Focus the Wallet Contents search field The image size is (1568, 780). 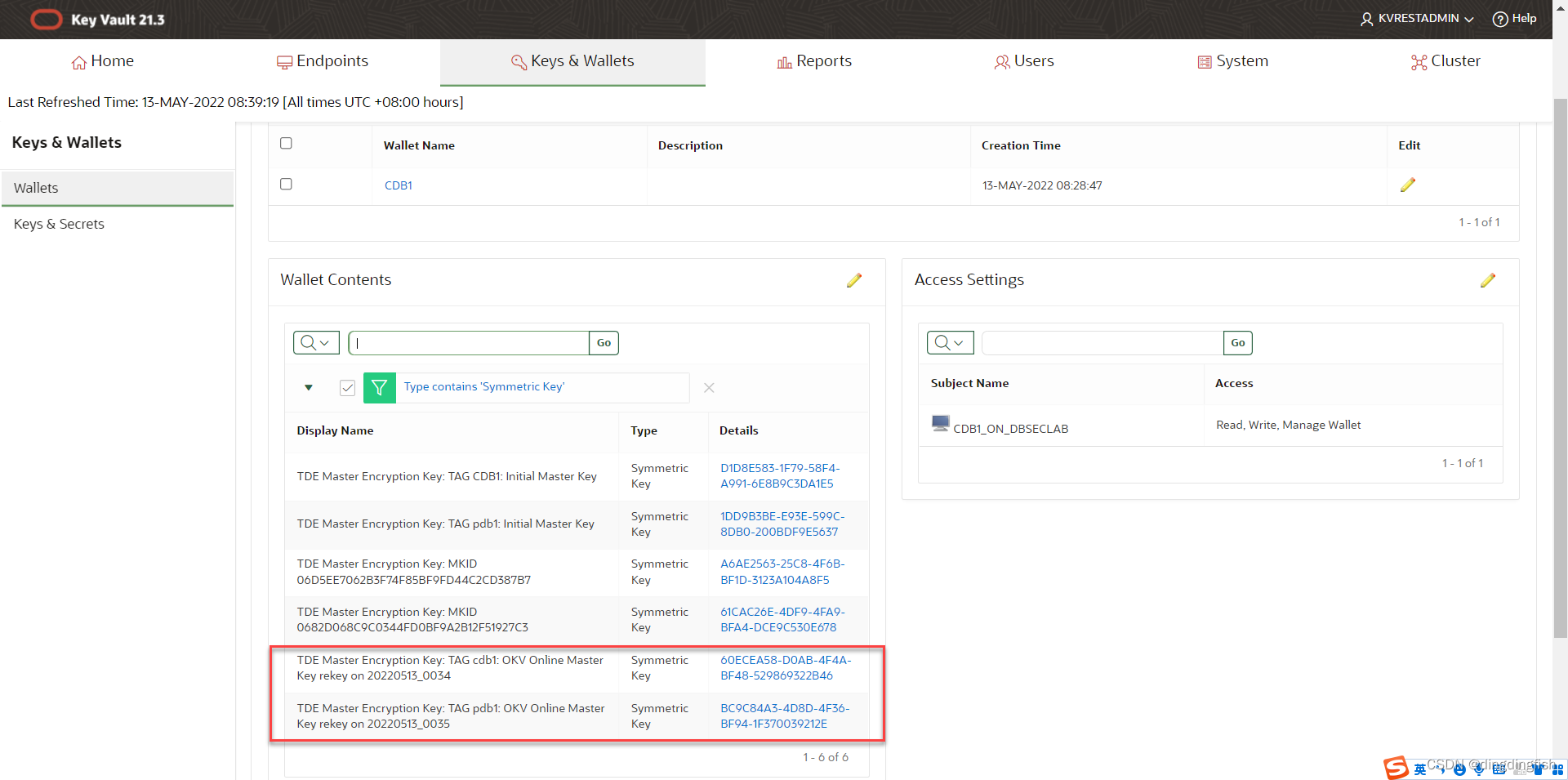pyautogui.click(x=469, y=343)
